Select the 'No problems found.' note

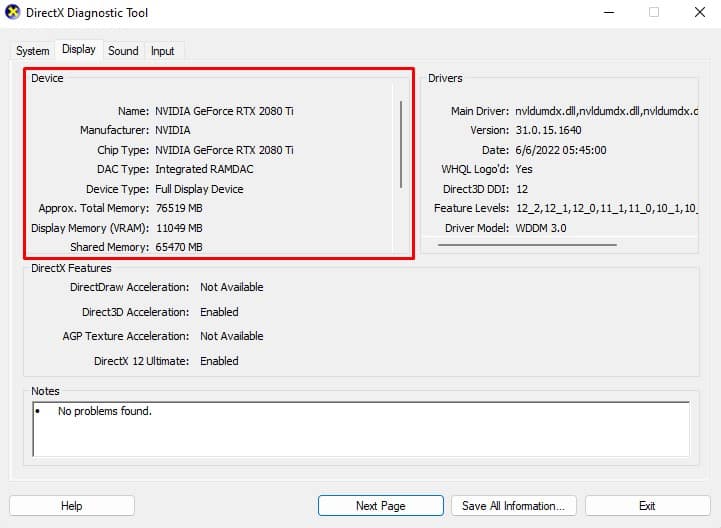tap(105, 411)
